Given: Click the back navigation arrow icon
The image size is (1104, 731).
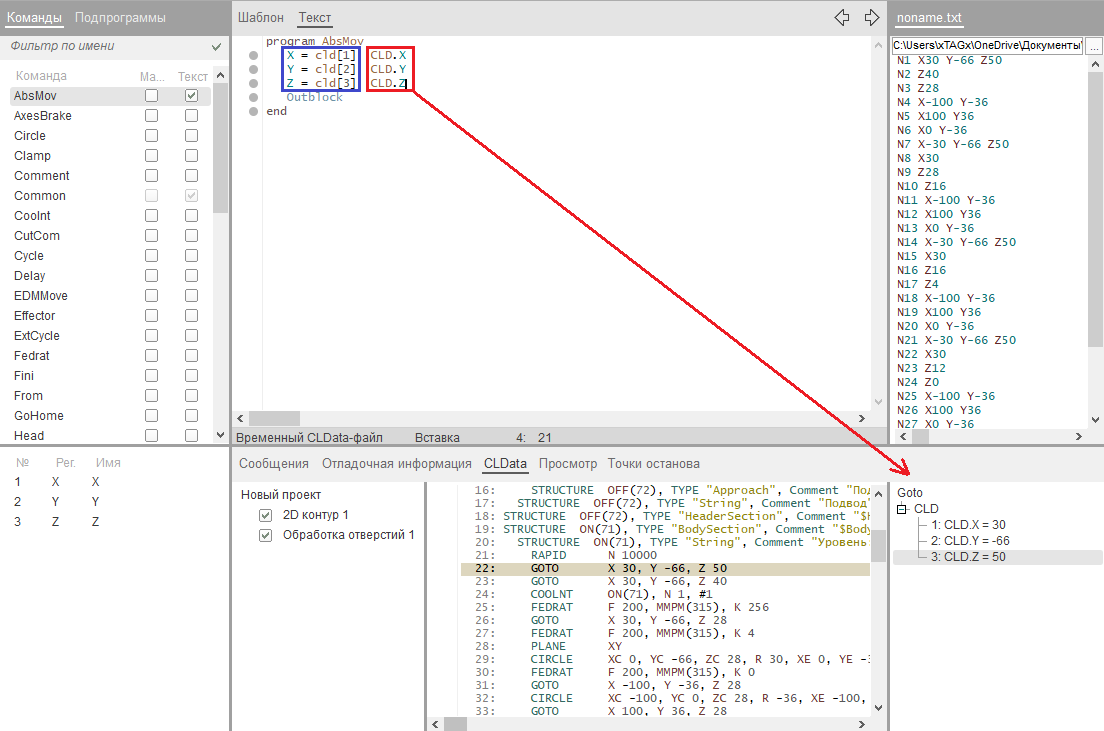Looking at the screenshot, I should (x=842, y=17).
